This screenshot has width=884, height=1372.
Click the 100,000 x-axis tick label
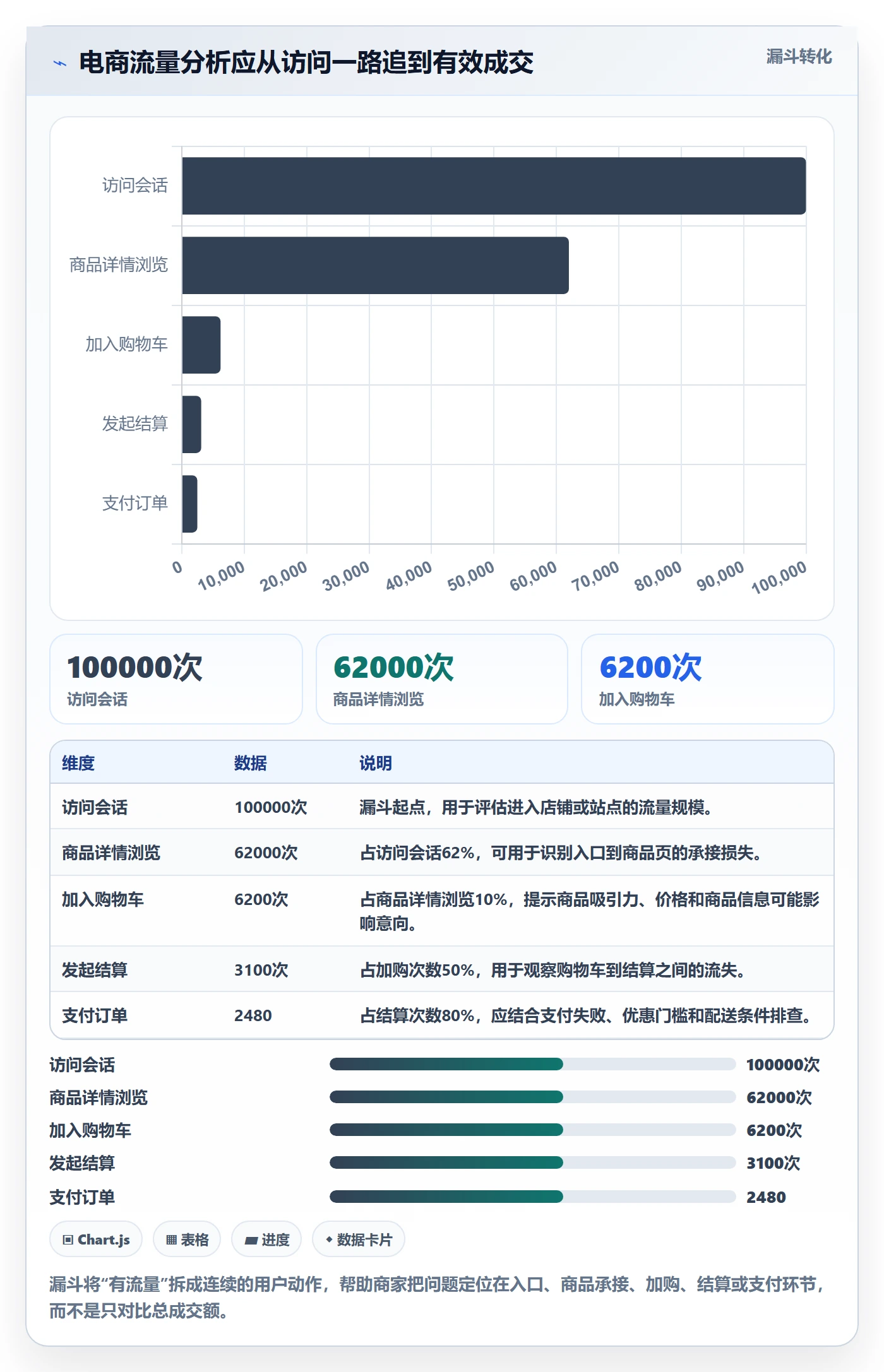click(x=779, y=577)
